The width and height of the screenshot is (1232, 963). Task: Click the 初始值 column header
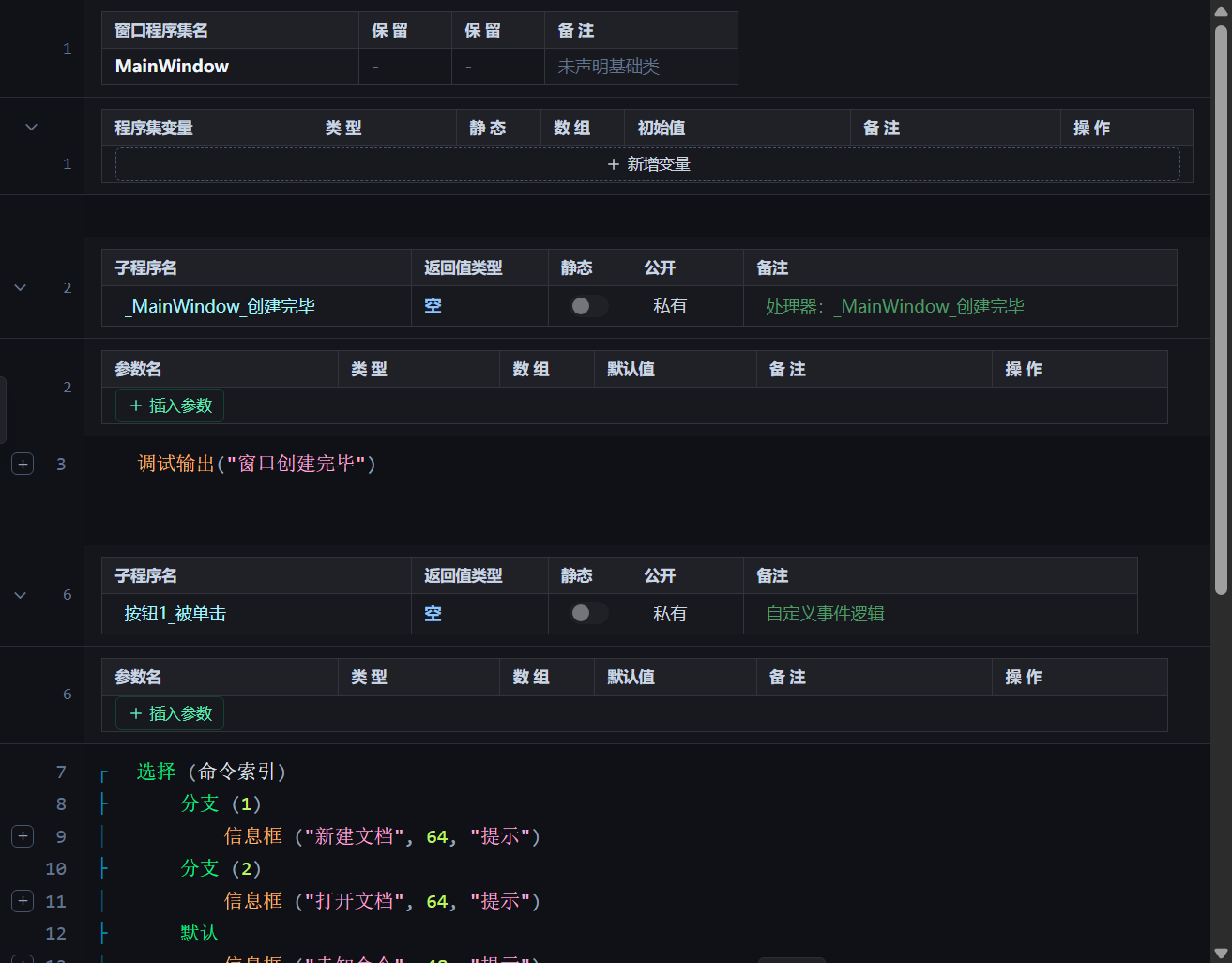point(737,128)
